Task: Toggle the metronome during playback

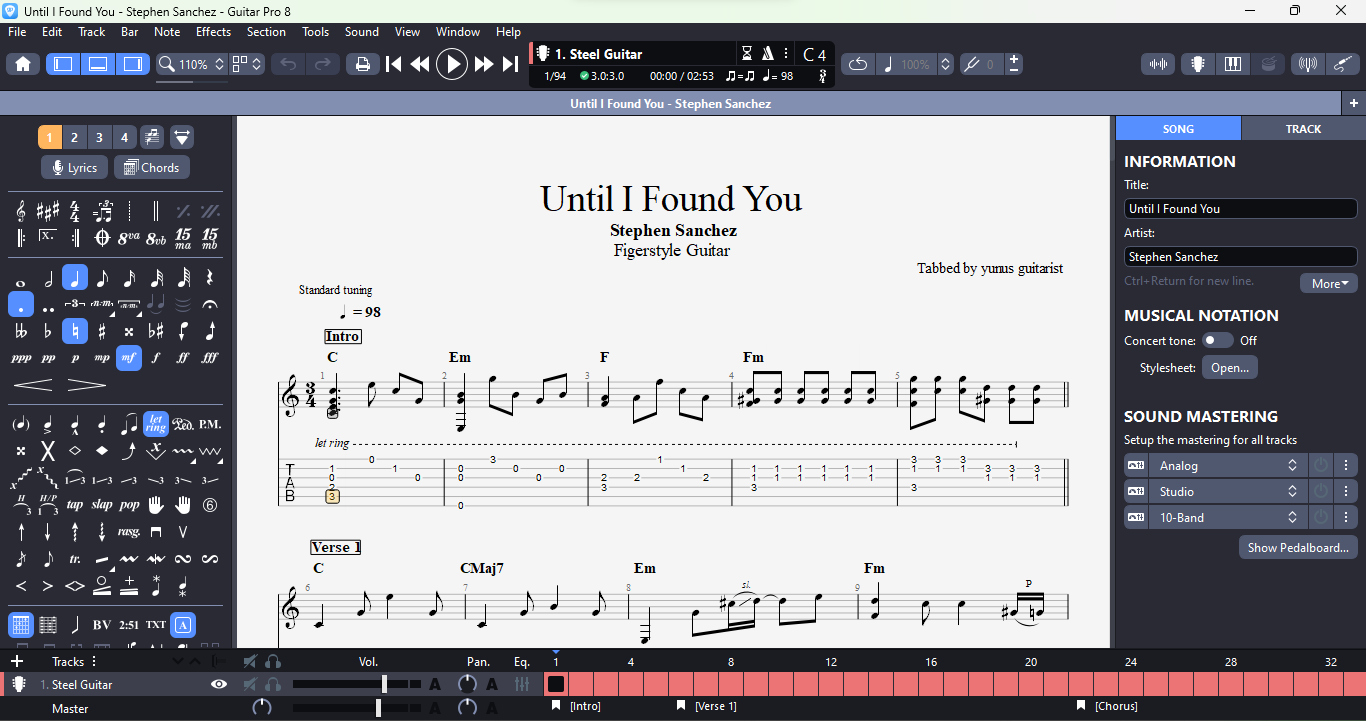Action: point(768,54)
